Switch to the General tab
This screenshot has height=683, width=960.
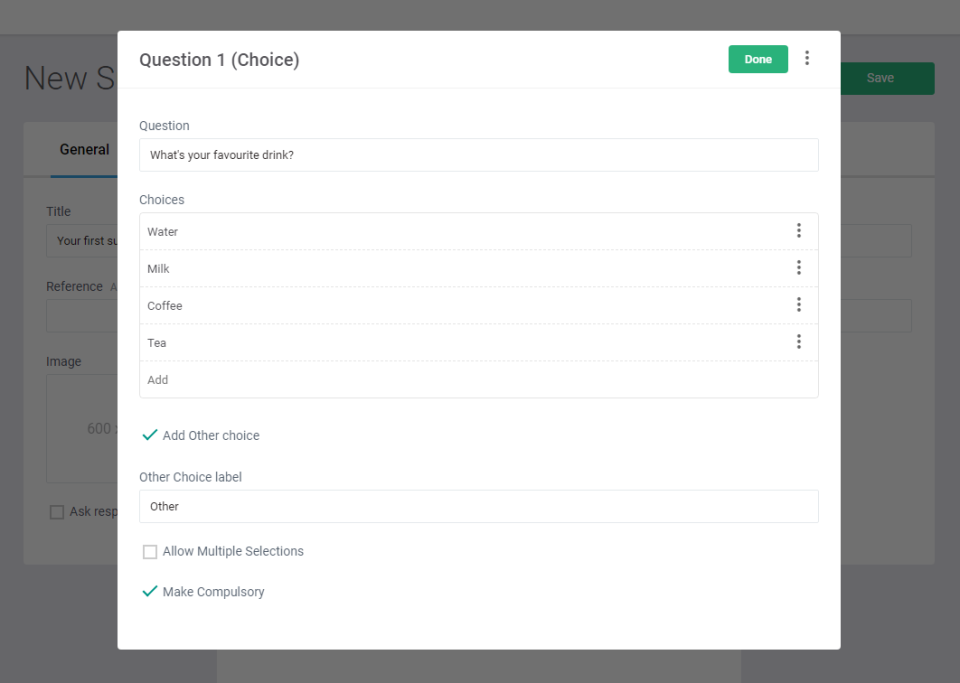(x=84, y=150)
